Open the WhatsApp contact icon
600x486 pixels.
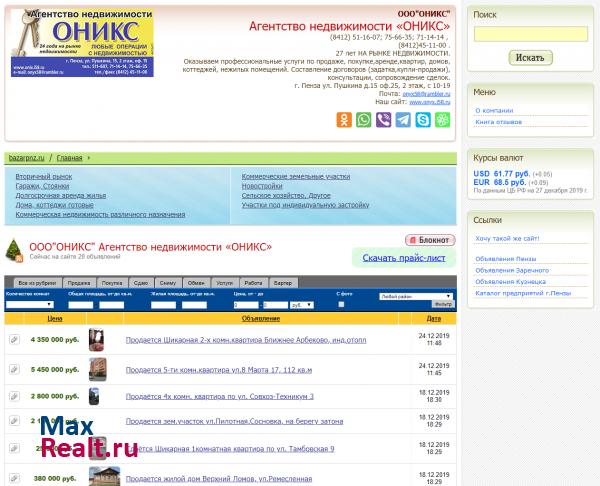coord(364,120)
